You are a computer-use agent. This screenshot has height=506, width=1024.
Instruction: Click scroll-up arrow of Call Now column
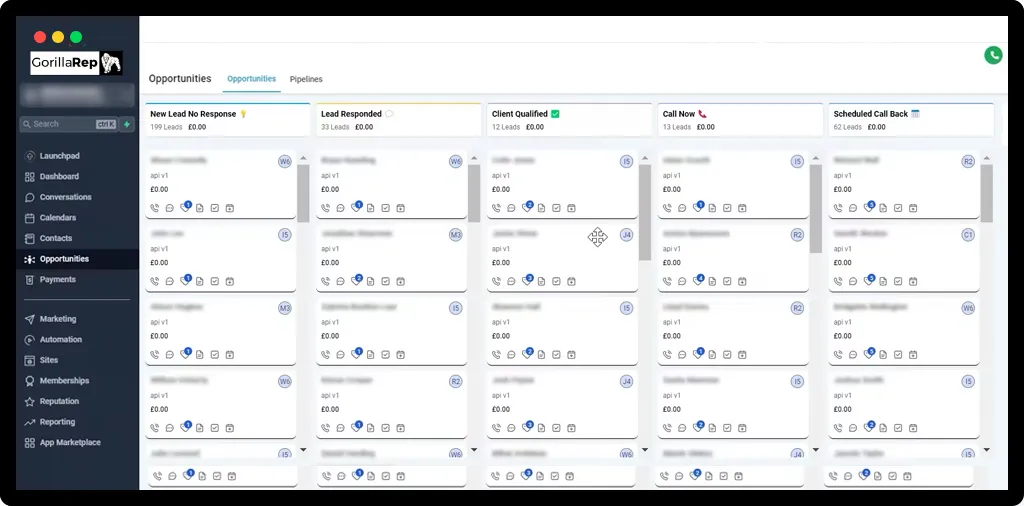(x=816, y=158)
